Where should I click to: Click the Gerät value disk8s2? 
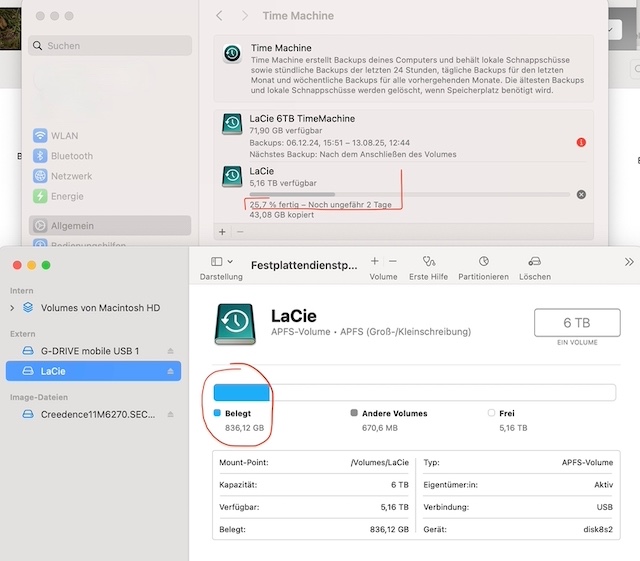click(x=598, y=529)
